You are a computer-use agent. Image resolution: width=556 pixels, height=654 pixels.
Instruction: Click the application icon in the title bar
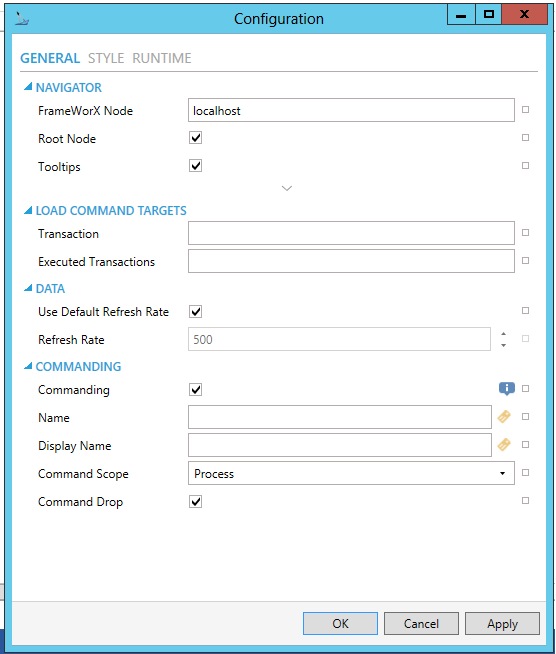pos(21,19)
